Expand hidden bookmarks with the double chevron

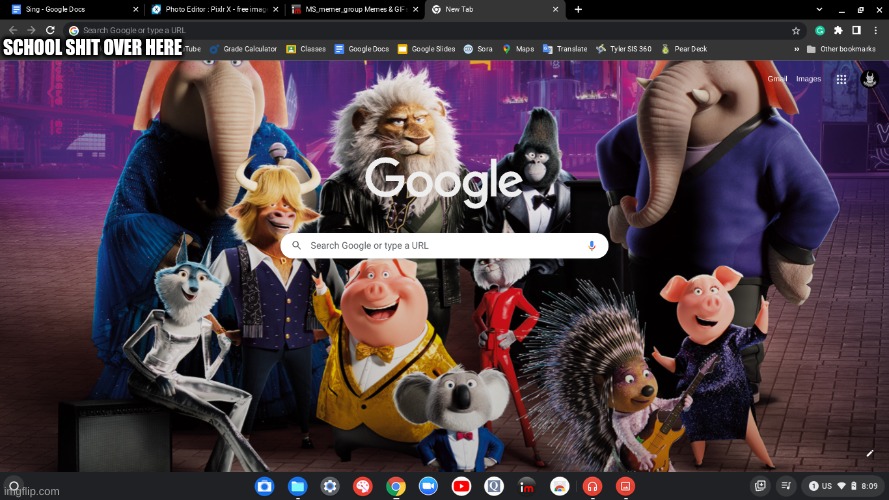(797, 49)
